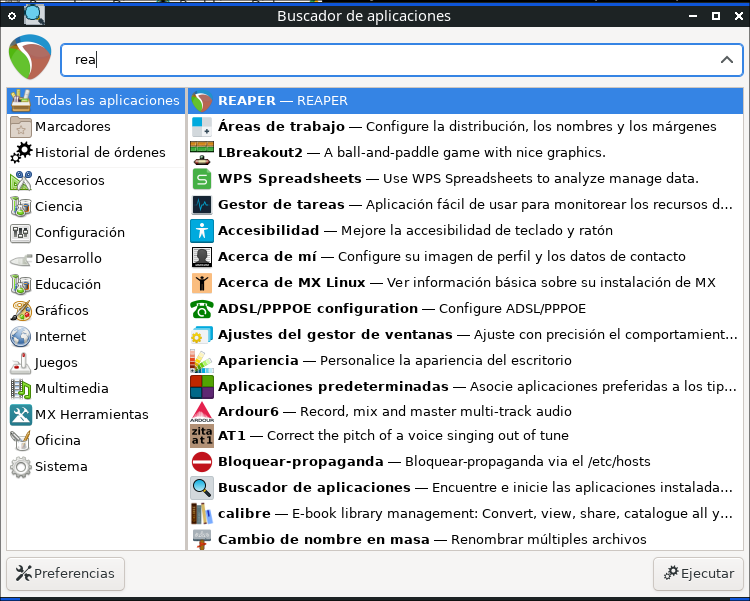Click the Ajustes del gestor de ventanas icon
The width and height of the screenshot is (750, 601).
(x=201, y=335)
